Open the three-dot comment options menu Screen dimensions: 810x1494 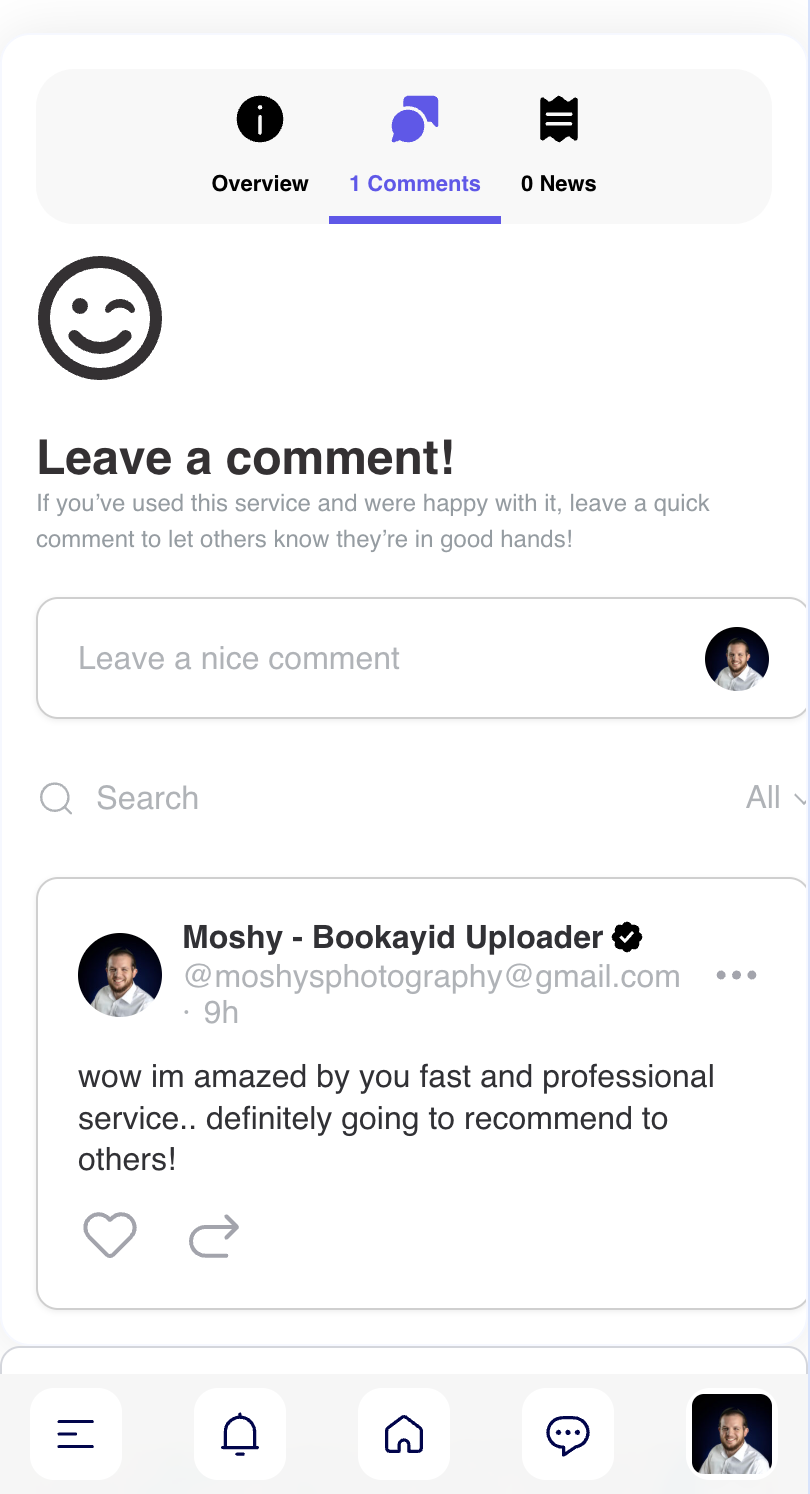[737, 975]
